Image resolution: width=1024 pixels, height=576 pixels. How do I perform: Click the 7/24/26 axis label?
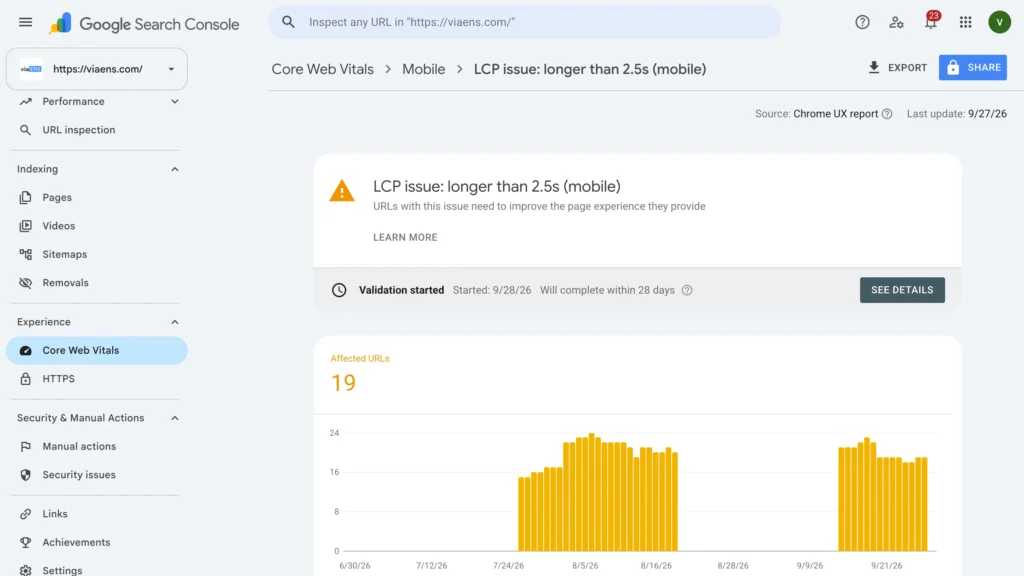(508, 566)
